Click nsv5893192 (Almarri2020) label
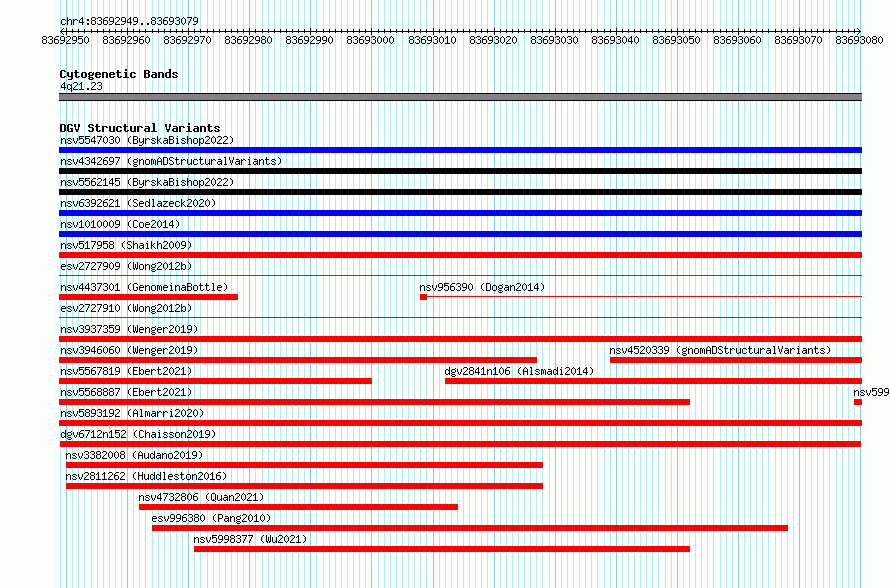This screenshot has width=890, height=588. tap(132, 413)
